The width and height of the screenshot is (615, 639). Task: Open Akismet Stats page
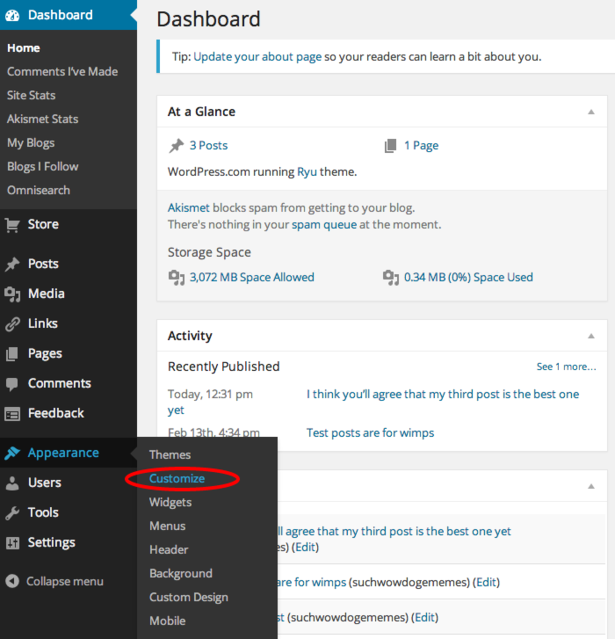pyautogui.click(x=42, y=119)
